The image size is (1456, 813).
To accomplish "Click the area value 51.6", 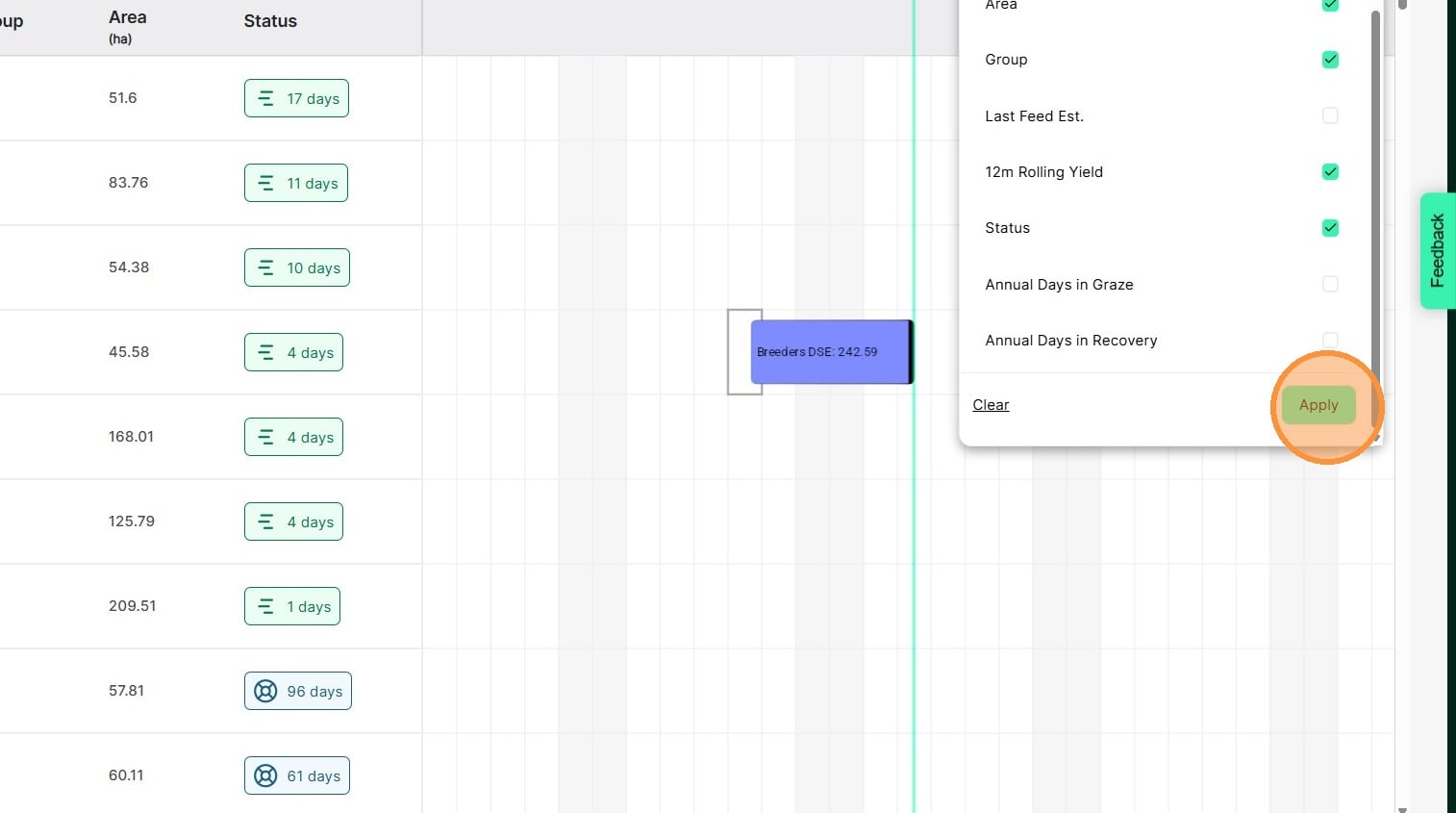I will pyautogui.click(x=123, y=98).
